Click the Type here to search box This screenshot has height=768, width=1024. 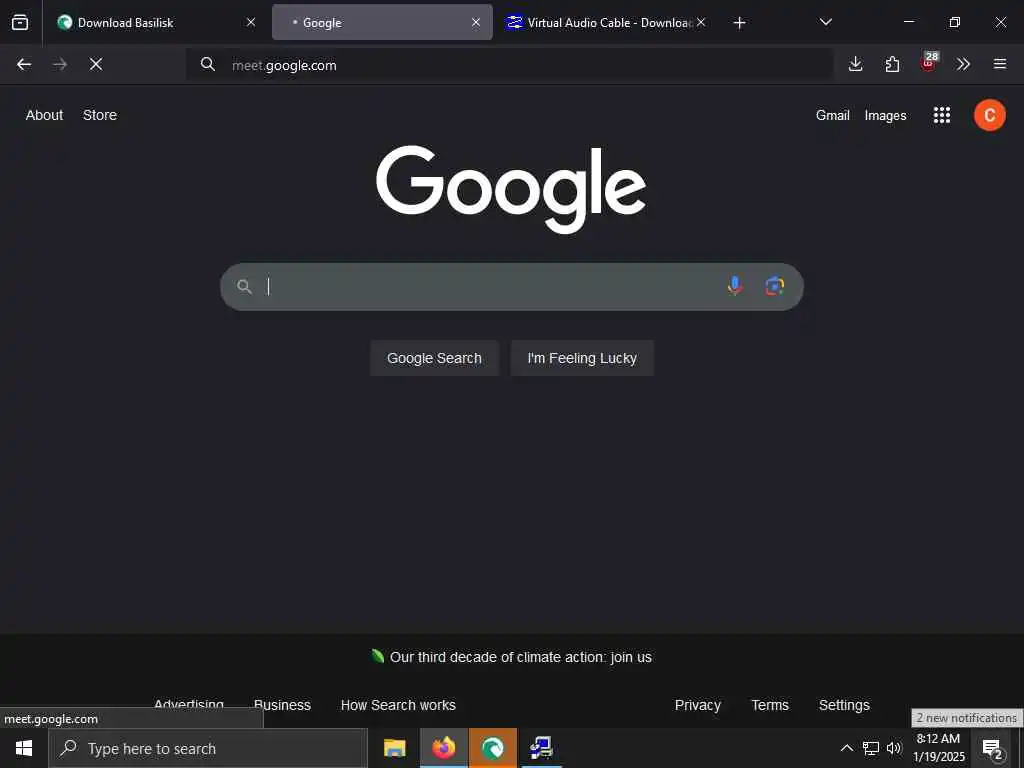[x=208, y=748]
